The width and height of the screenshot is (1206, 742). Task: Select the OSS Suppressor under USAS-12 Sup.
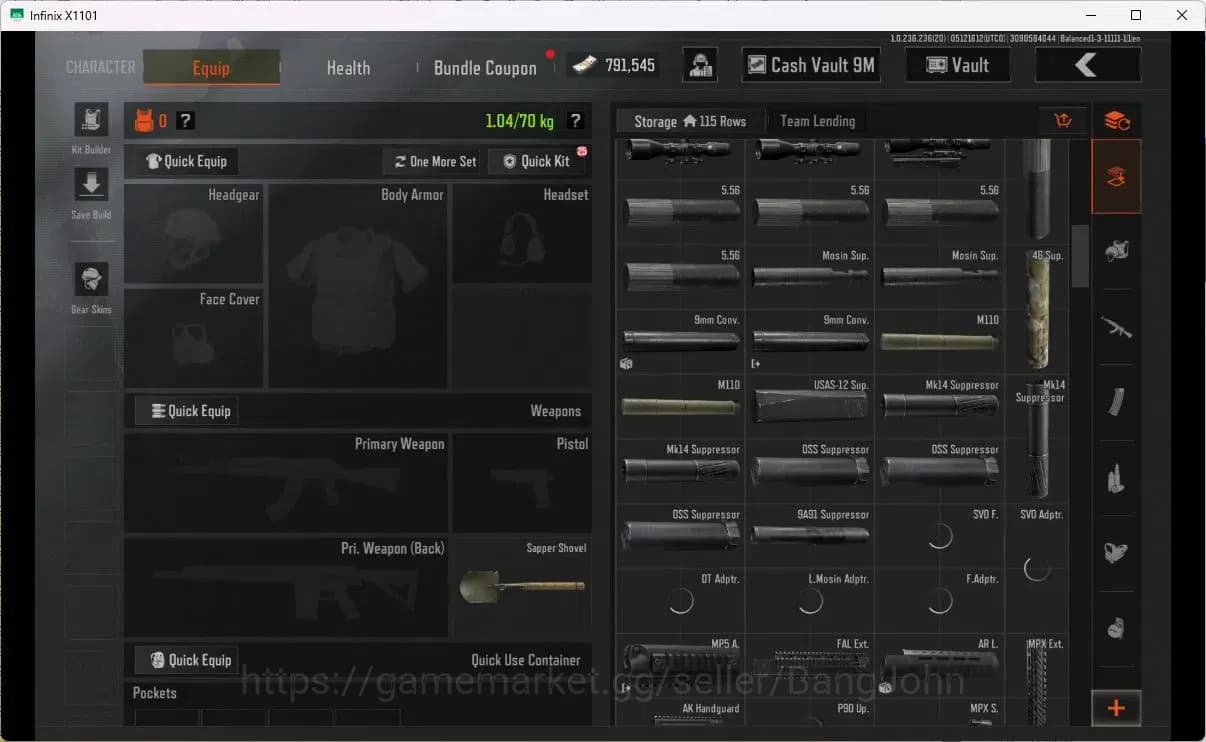click(x=810, y=469)
